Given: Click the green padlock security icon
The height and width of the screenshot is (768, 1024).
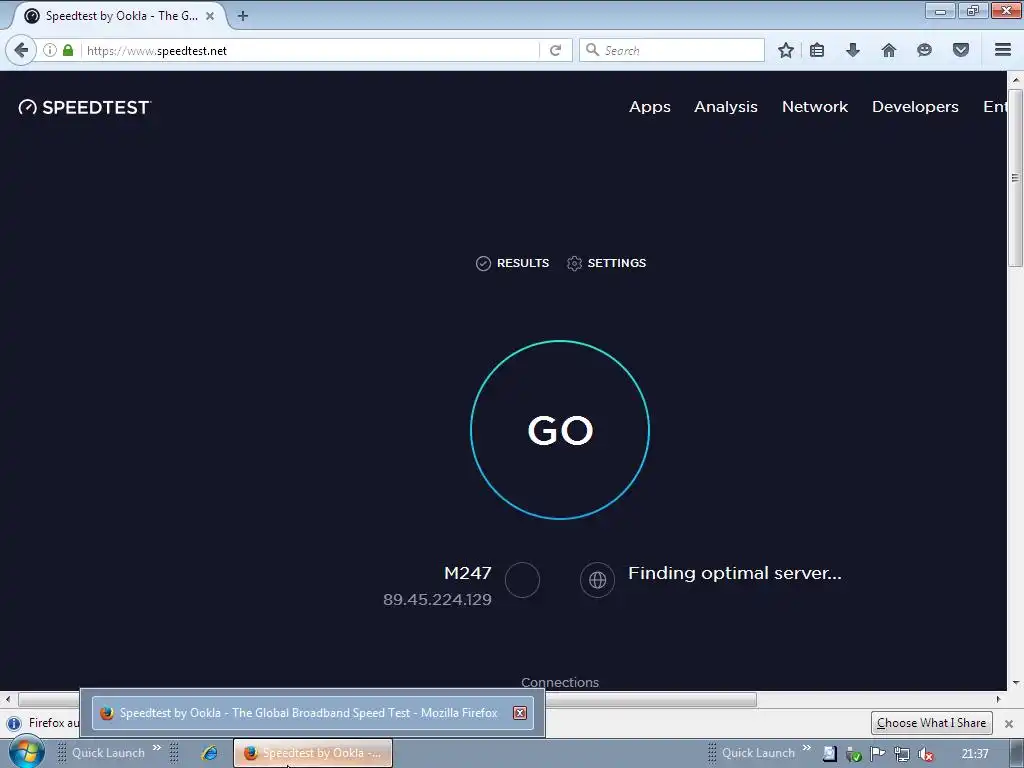Looking at the screenshot, I should [x=68, y=50].
